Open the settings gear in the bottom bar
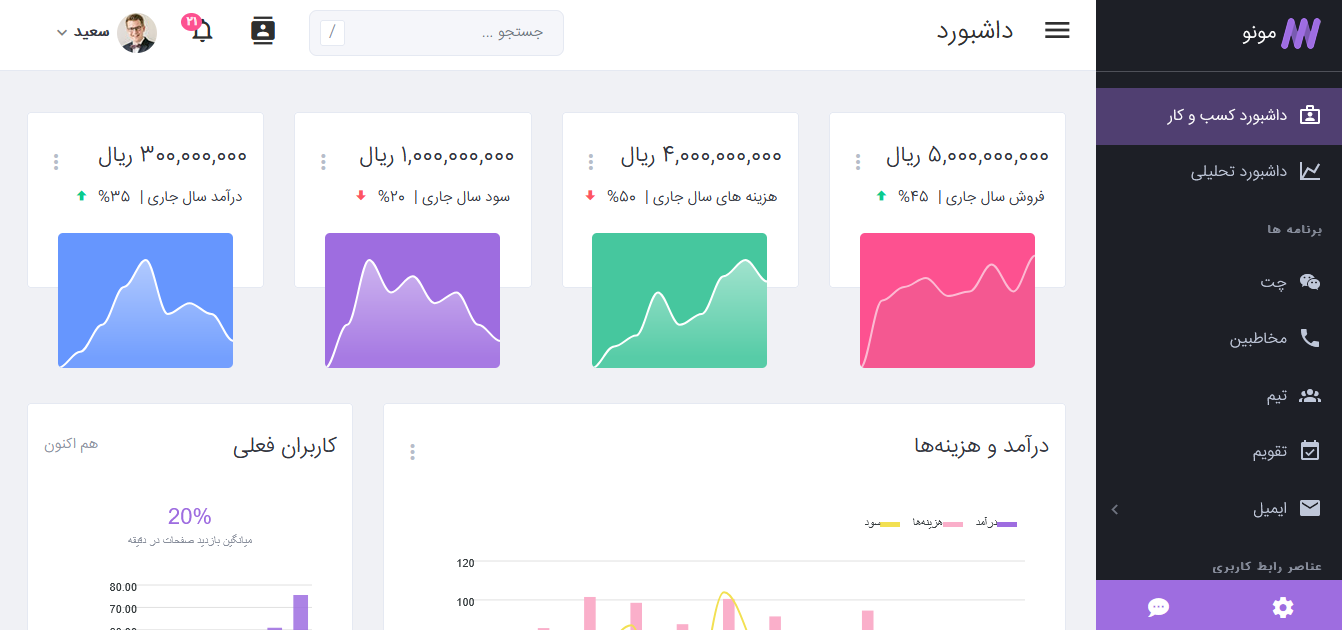This screenshot has height=630, width=1342. (1281, 606)
